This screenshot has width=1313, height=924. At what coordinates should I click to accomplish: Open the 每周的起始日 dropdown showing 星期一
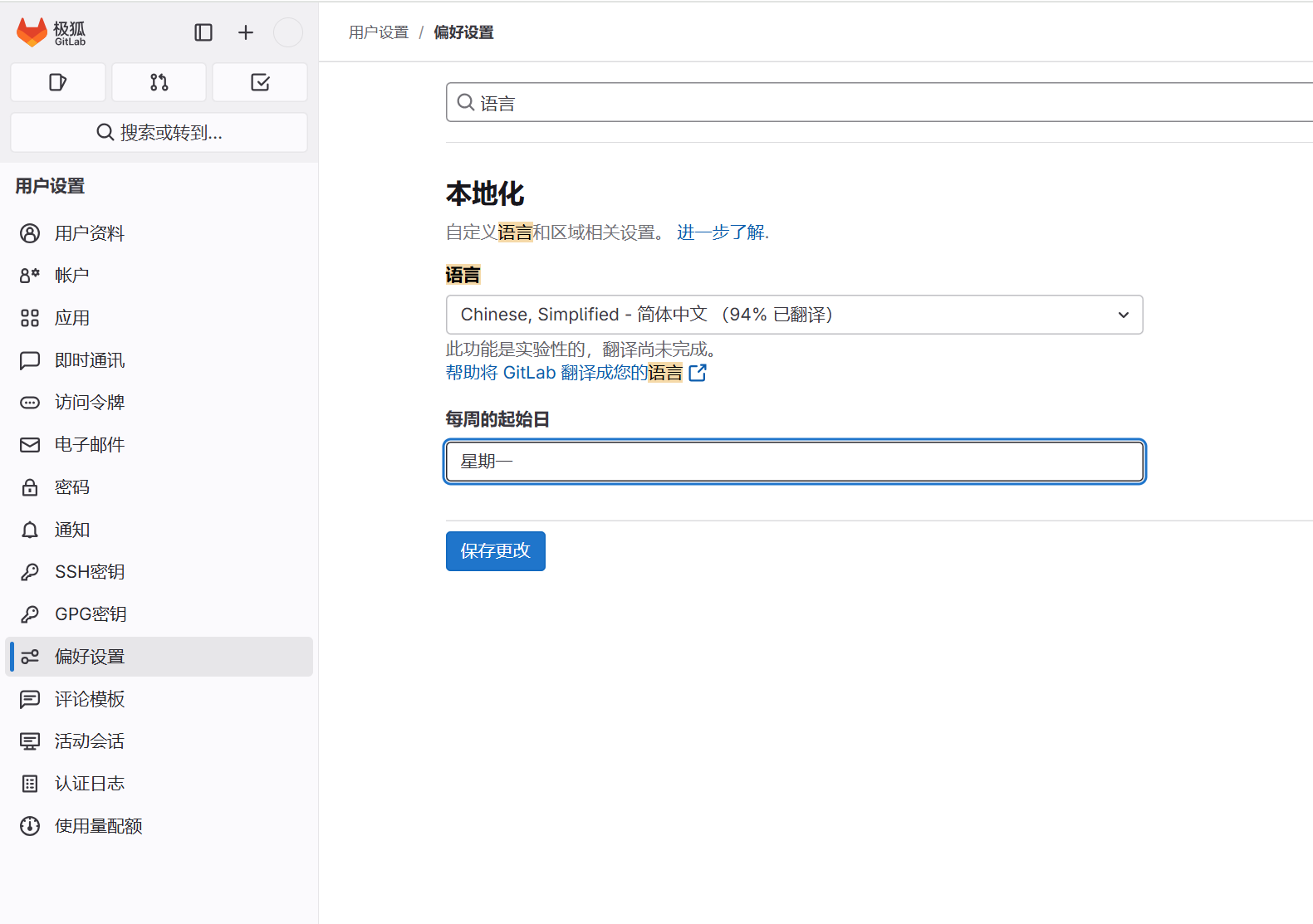pos(795,462)
